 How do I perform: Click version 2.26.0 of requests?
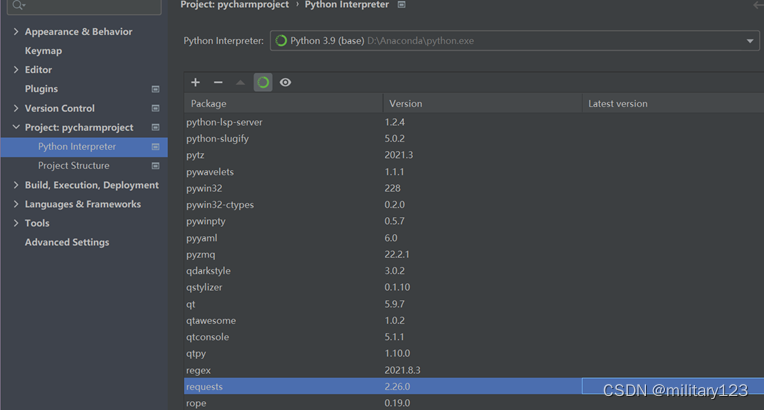(x=397, y=387)
